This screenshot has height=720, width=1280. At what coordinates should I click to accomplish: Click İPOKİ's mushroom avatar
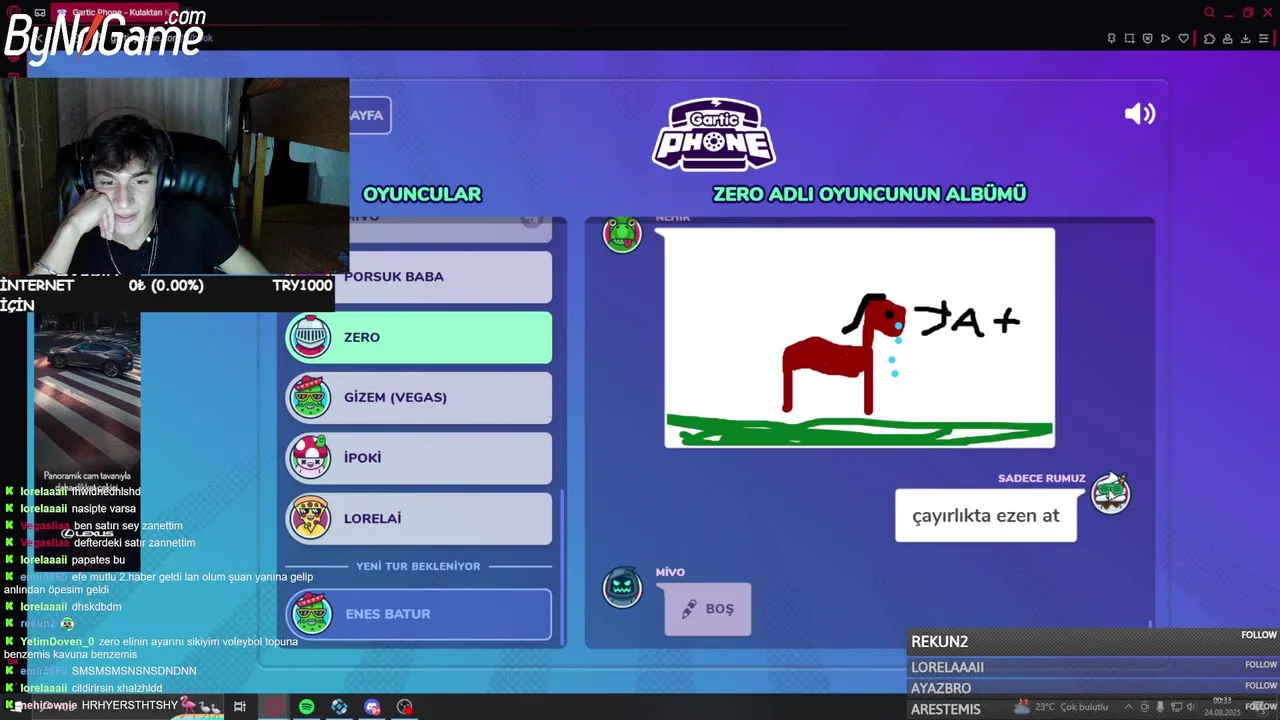click(x=310, y=457)
